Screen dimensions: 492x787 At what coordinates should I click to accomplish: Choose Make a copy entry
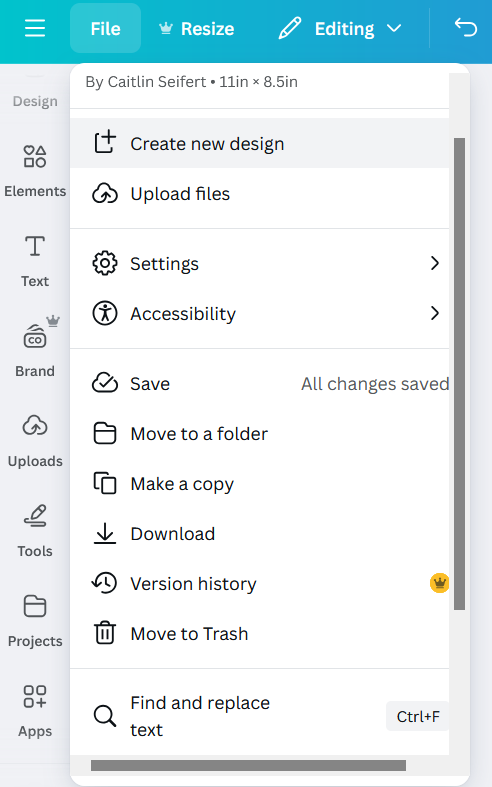click(x=260, y=484)
